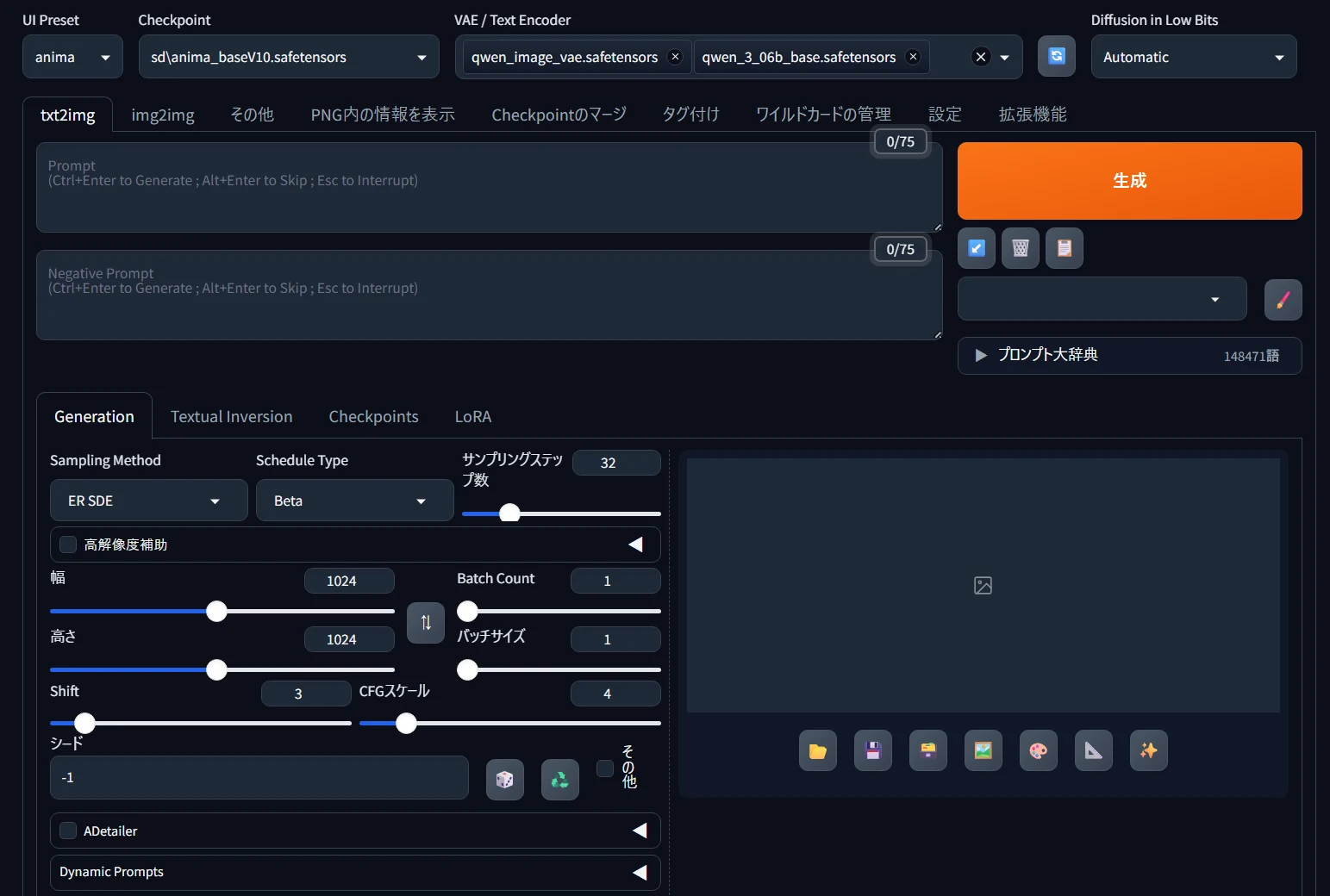Image resolution: width=1330 pixels, height=896 pixels.
Task: Click the CFGスケール slider handle
Action: point(406,723)
